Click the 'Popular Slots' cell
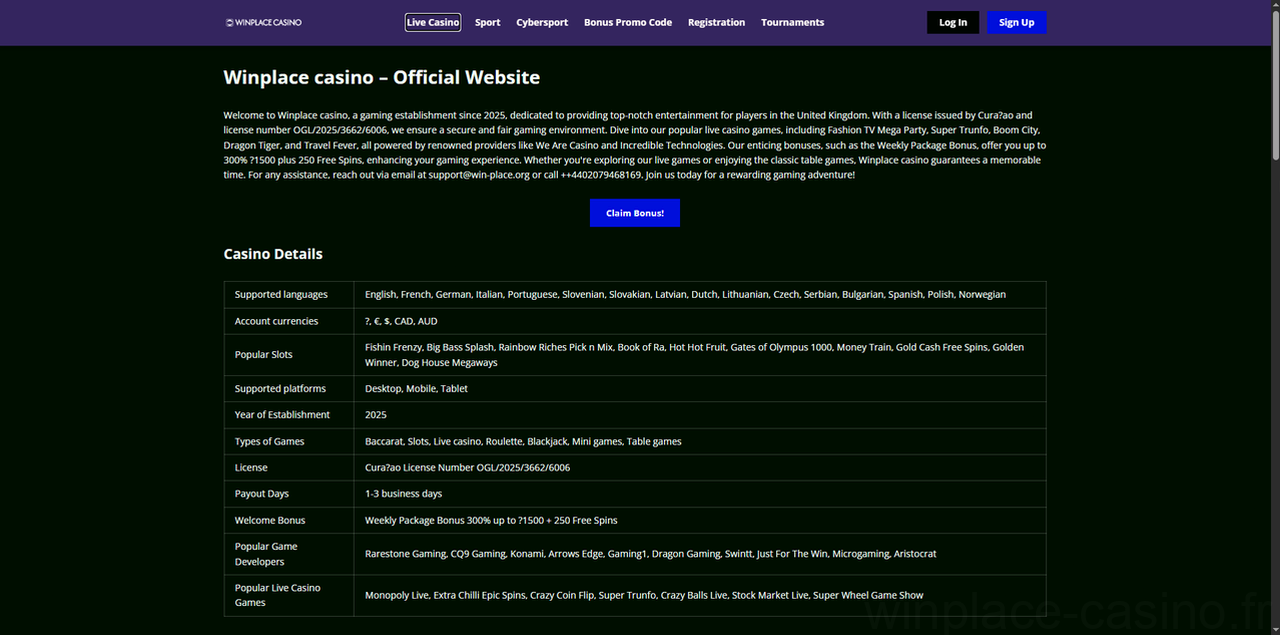Image resolution: width=1280 pixels, height=635 pixels. tap(289, 355)
